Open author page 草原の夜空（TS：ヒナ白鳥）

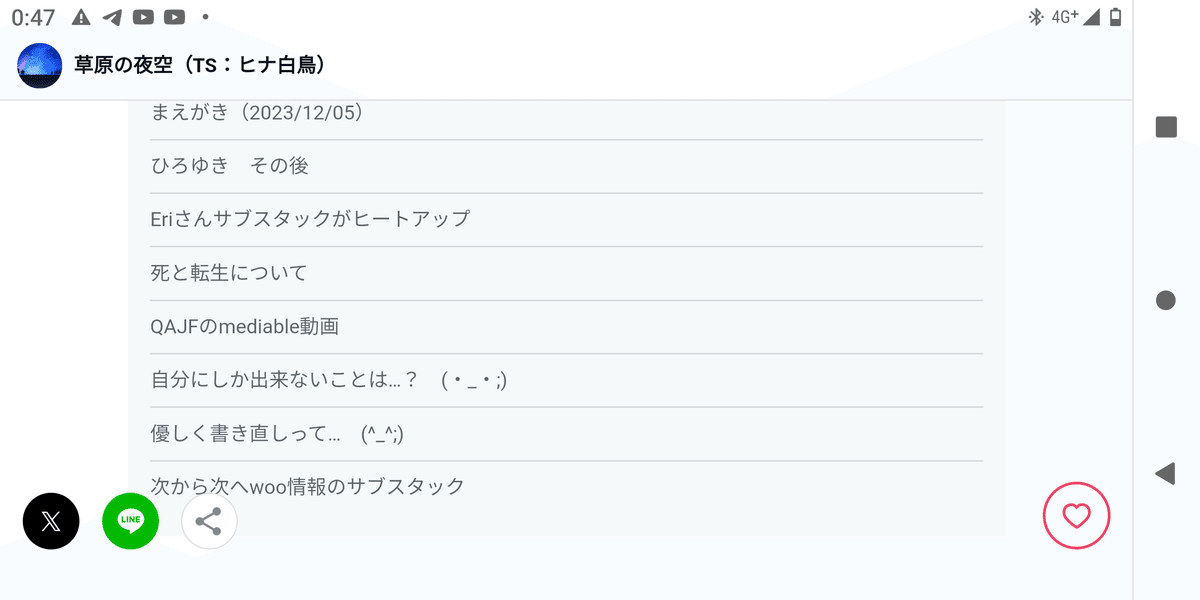(x=200, y=65)
